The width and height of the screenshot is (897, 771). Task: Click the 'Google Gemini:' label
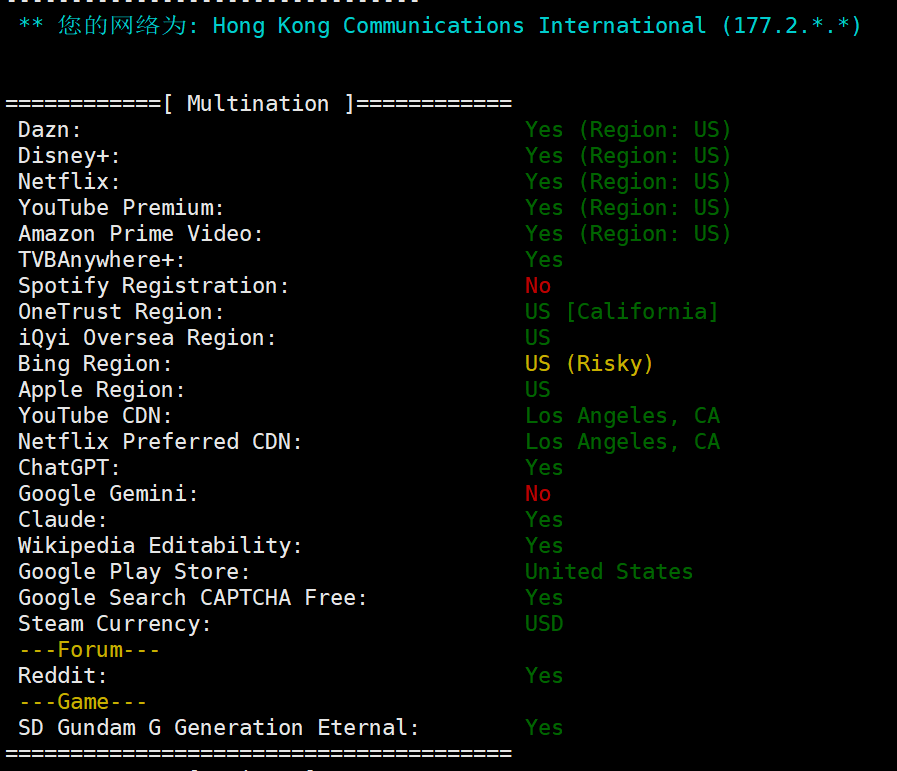[108, 494]
